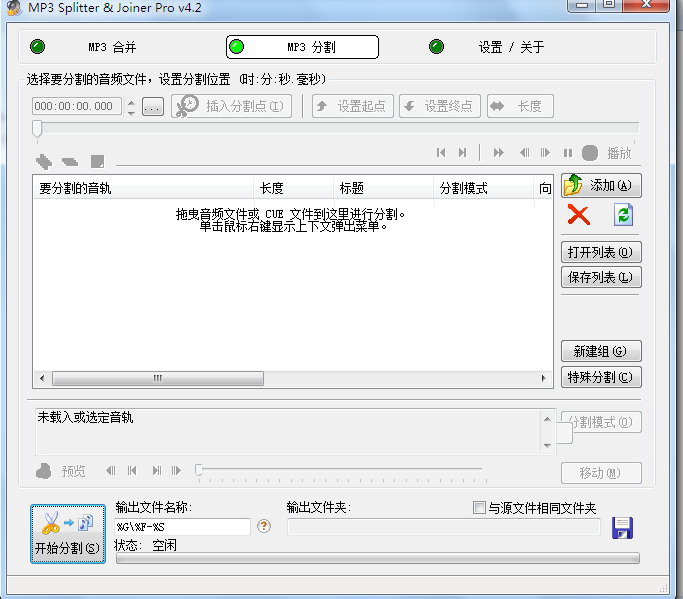The width and height of the screenshot is (683, 599).
Task: Click 保存列表 (L) button
Action: [x=601, y=278]
